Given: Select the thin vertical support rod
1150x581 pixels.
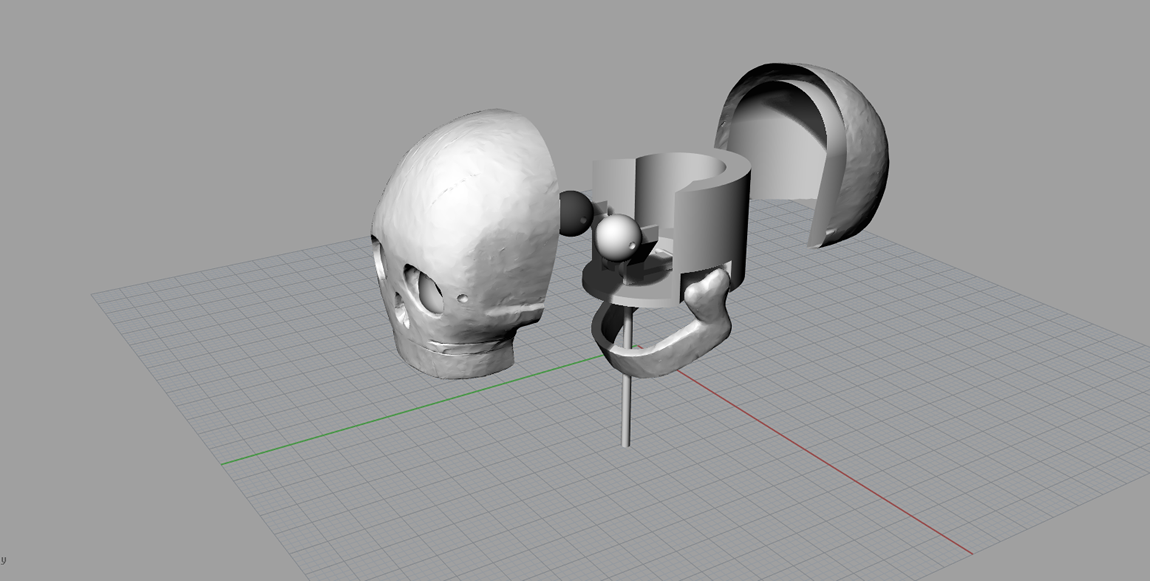Looking at the screenshot, I should pos(626,410).
